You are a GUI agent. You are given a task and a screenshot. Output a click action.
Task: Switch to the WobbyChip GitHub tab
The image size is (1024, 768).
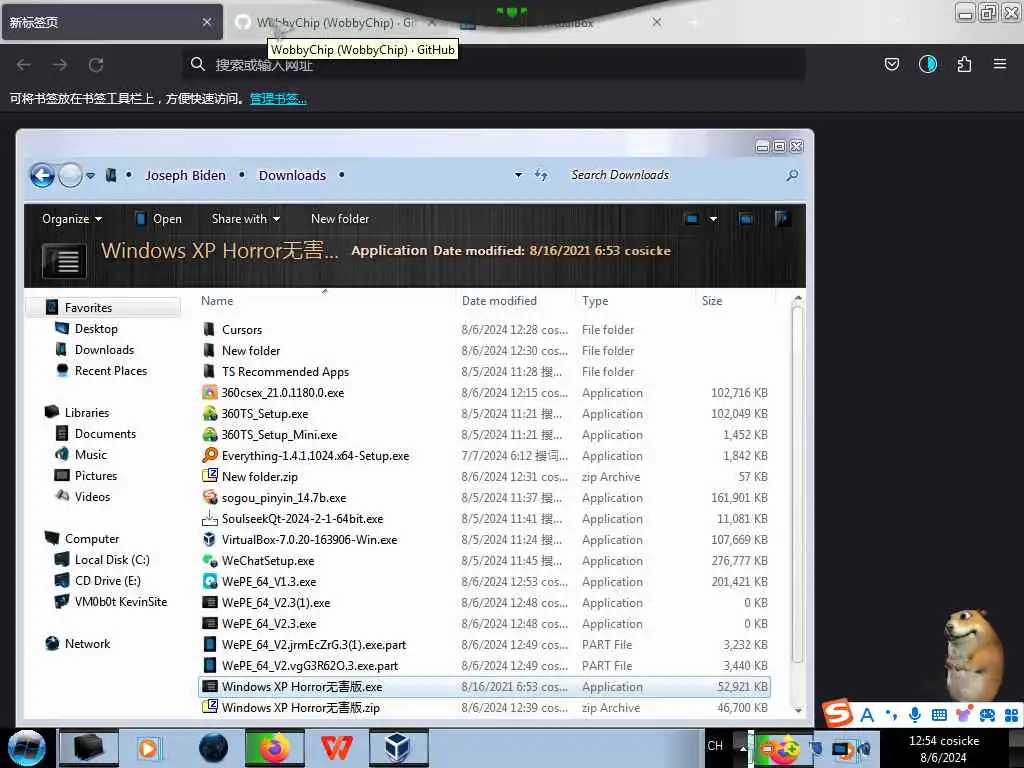336,22
